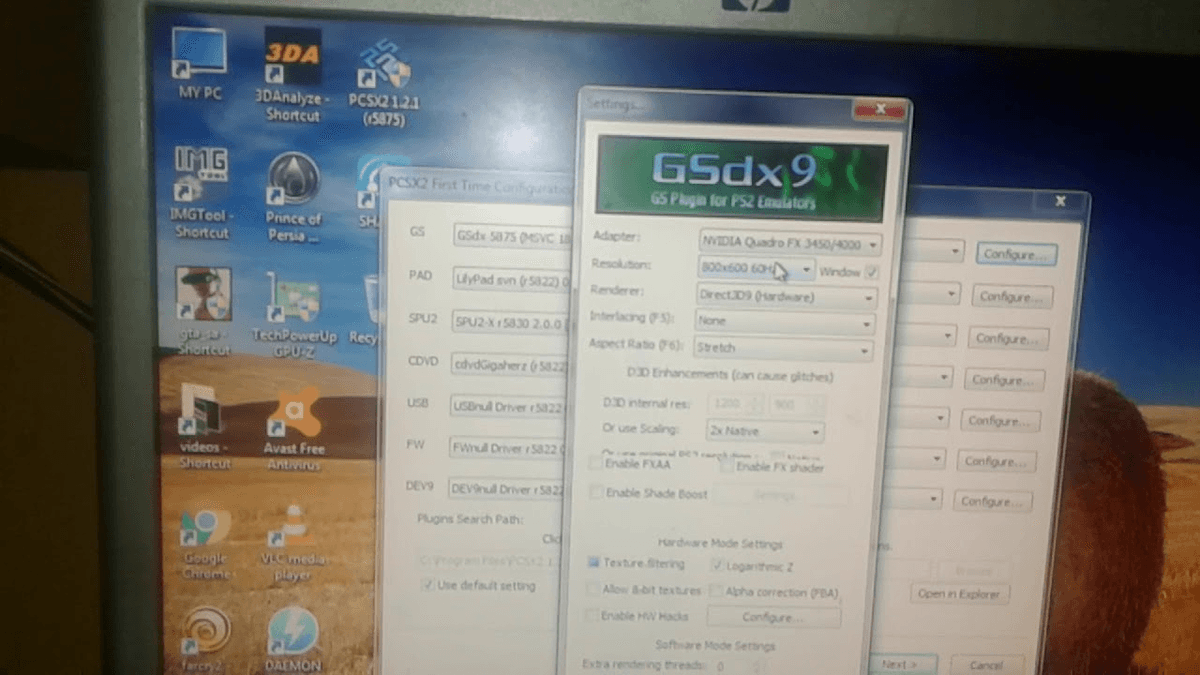Toggle the Texture filtering checkbox
1200x675 pixels.
pyautogui.click(x=593, y=563)
